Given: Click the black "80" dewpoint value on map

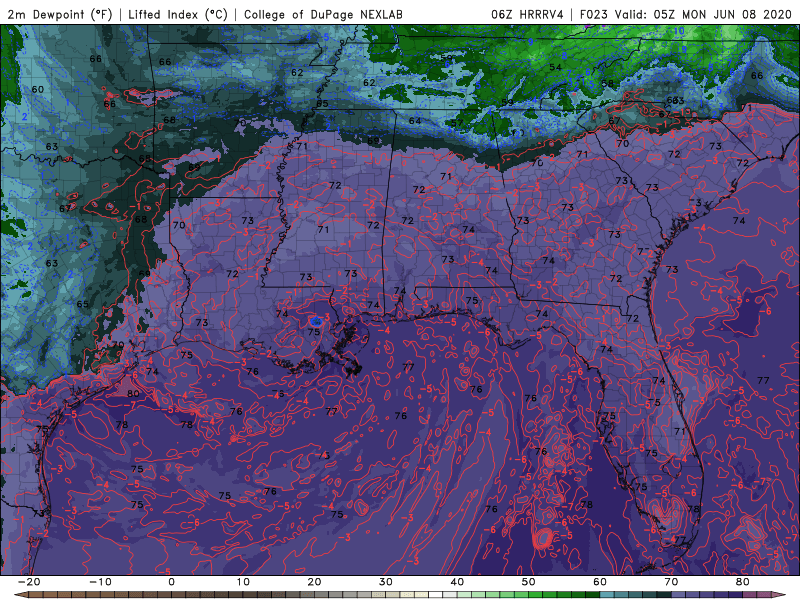Looking at the screenshot, I should (x=133, y=393).
